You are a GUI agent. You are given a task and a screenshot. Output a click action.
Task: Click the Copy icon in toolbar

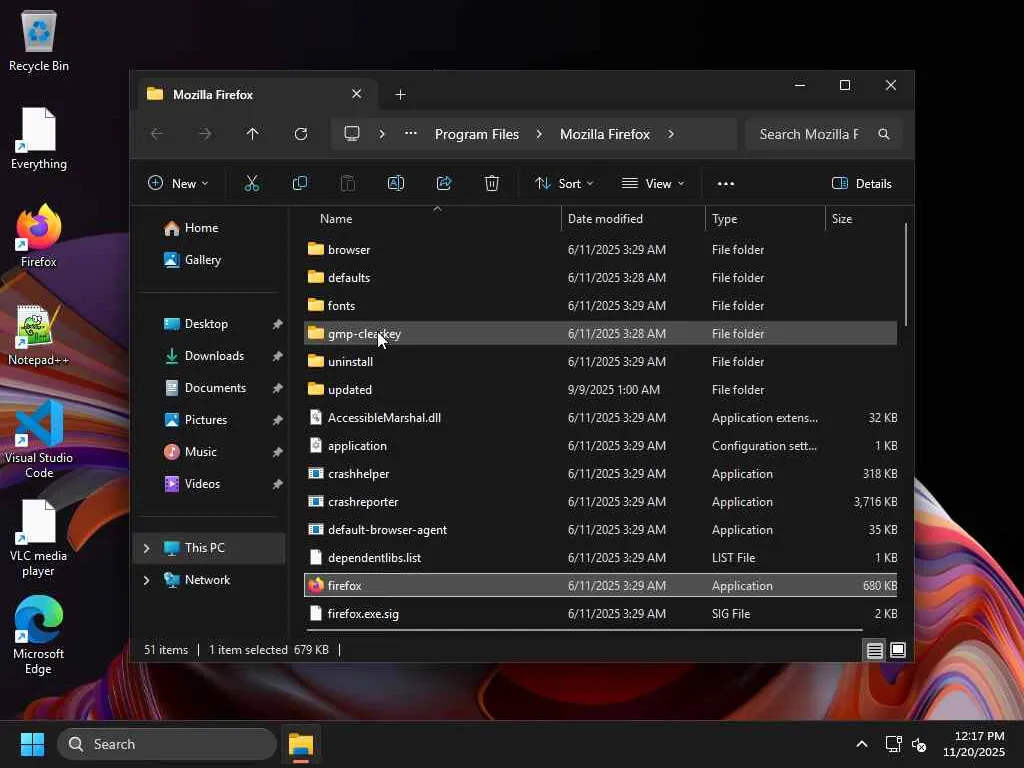click(x=299, y=183)
